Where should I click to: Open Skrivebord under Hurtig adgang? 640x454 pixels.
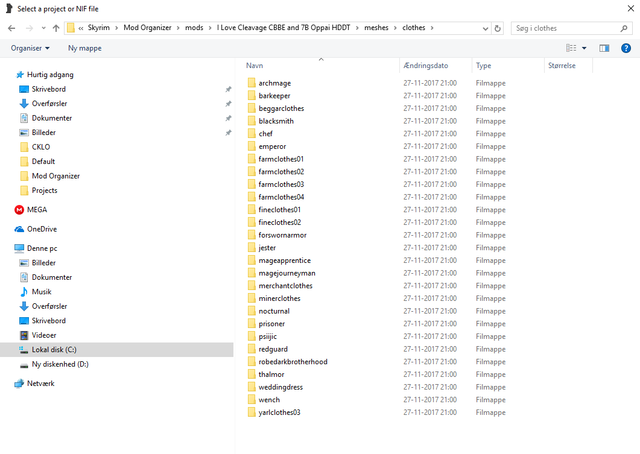coord(49,89)
